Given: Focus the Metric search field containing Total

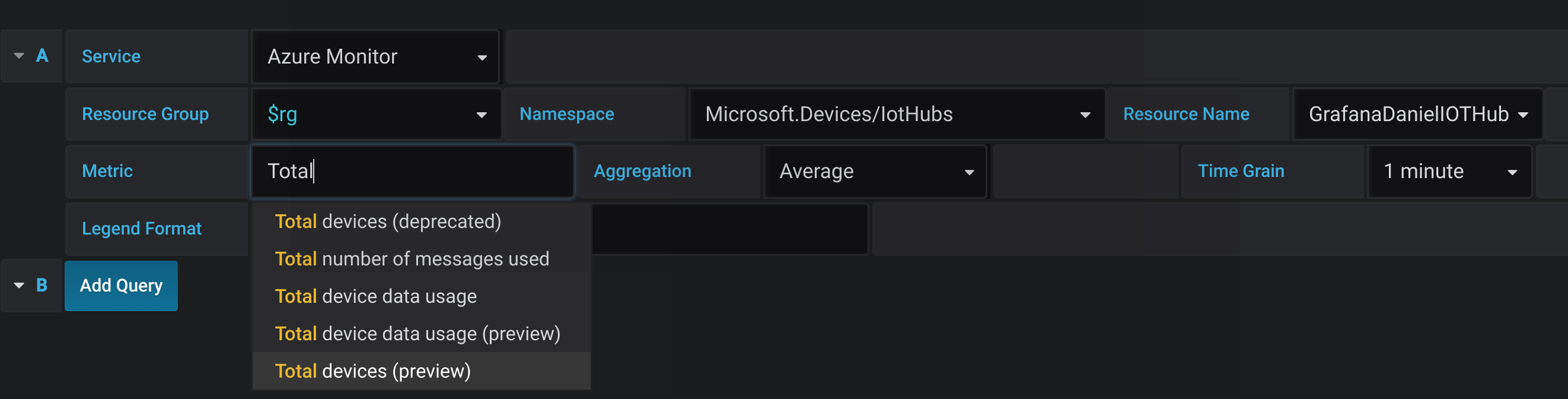Looking at the screenshot, I should (413, 171).
